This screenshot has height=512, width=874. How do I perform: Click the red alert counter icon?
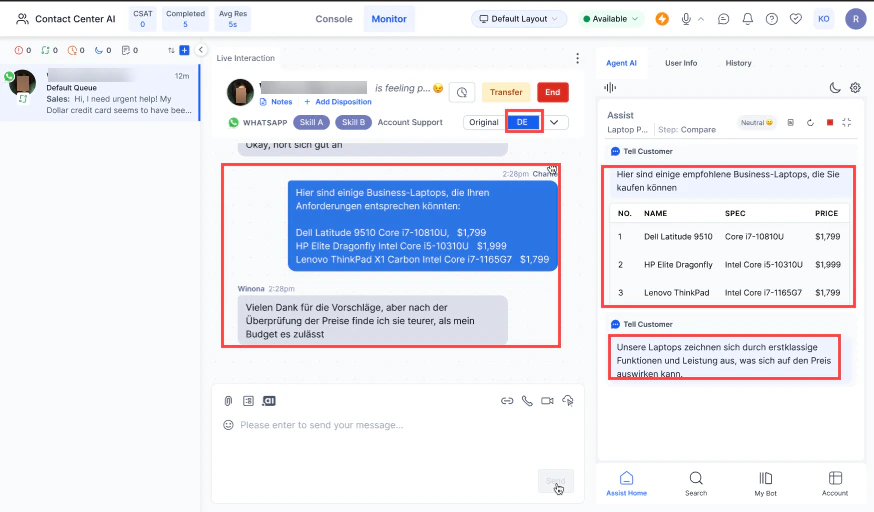coord(18,50)
